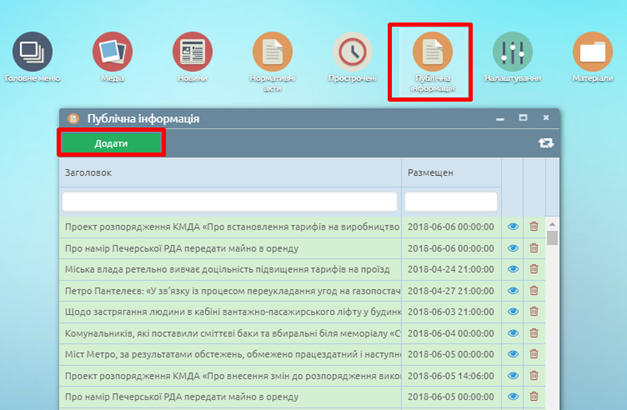Viewport: 627px width, 410px height.
Task: Open the Матеріали folder icon
Action: pyautogui.click(x=592, y=51)
